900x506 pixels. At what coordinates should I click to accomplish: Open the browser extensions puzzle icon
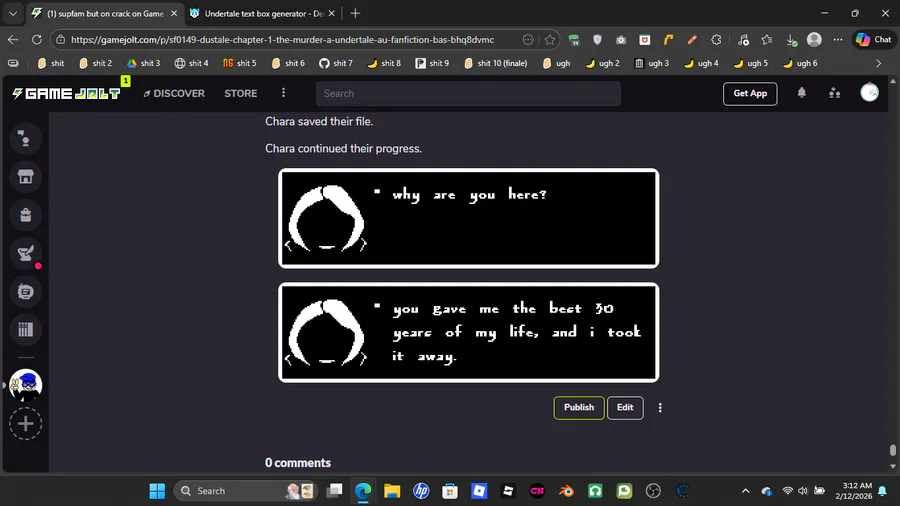(x=716, y=40)
